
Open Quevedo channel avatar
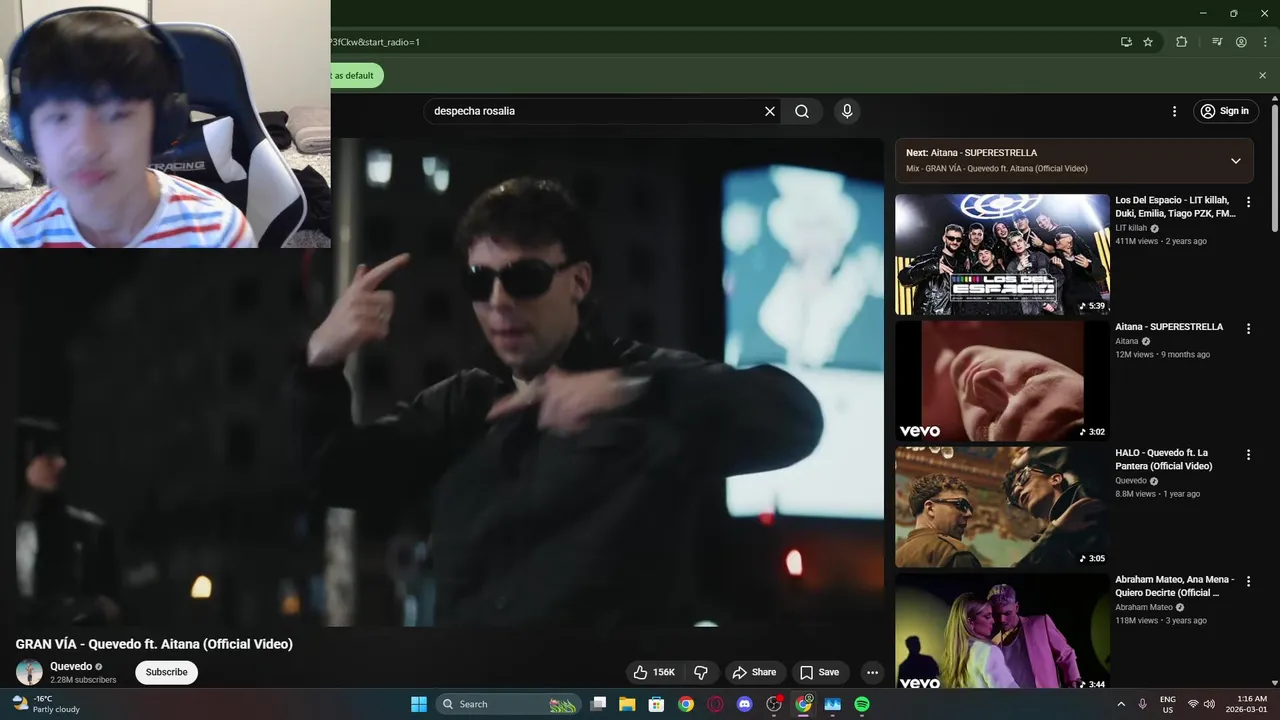tap(29, 672)
